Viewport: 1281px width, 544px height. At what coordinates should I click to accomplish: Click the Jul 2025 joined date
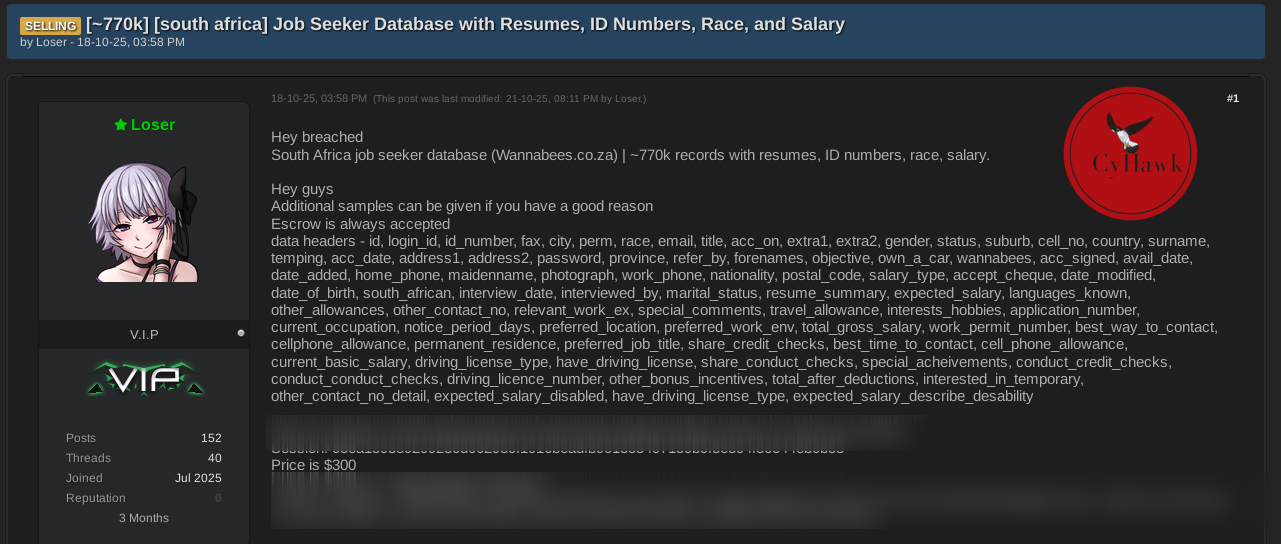(x=198, y=478)
